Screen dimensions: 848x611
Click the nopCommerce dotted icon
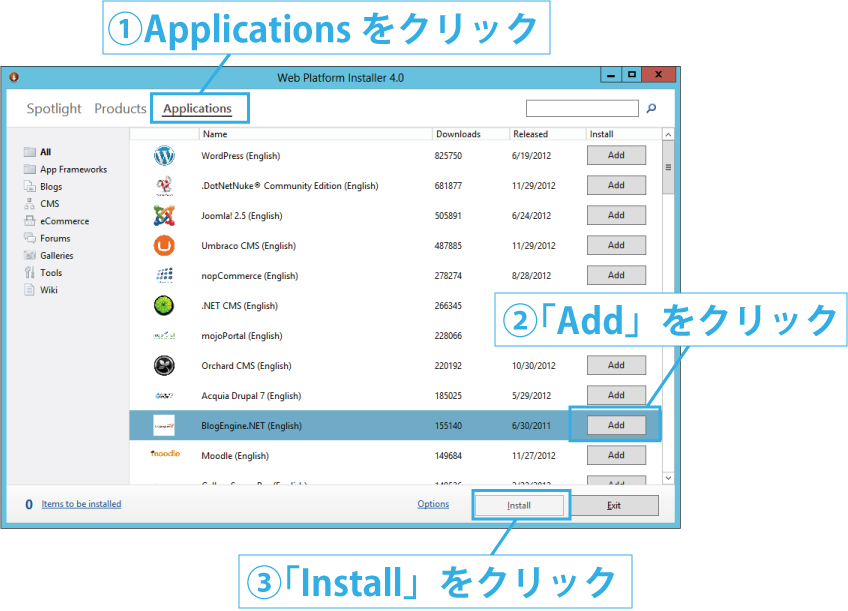[x=164, y=276]
